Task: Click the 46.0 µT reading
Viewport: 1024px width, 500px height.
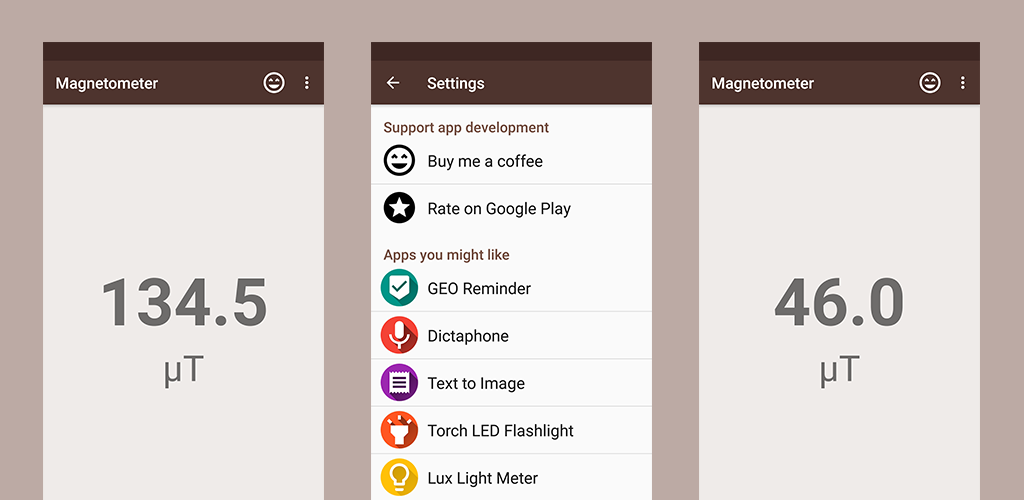Action: [x=839, y=330]
